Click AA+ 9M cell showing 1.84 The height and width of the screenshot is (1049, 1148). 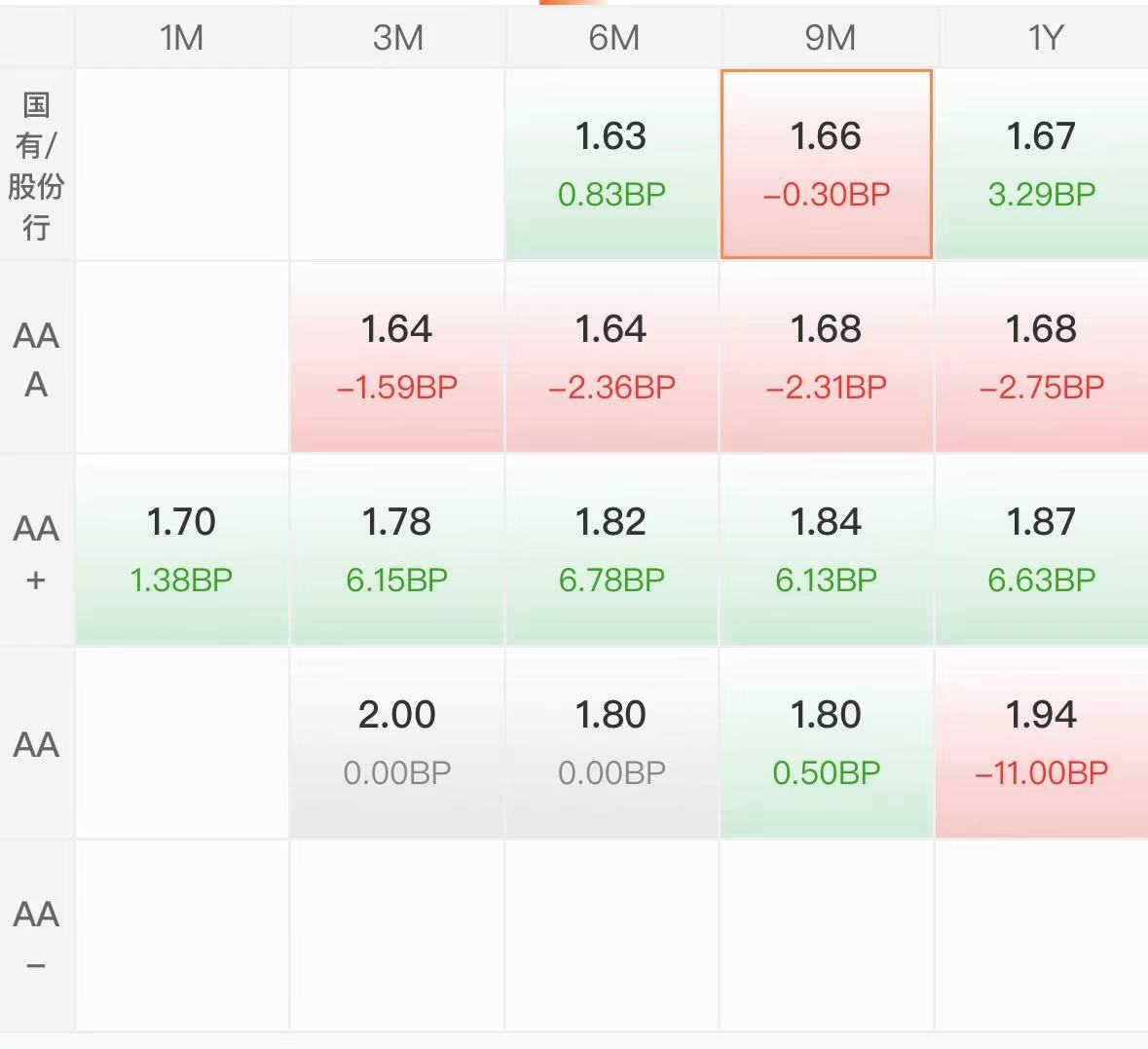click(827, 549)
